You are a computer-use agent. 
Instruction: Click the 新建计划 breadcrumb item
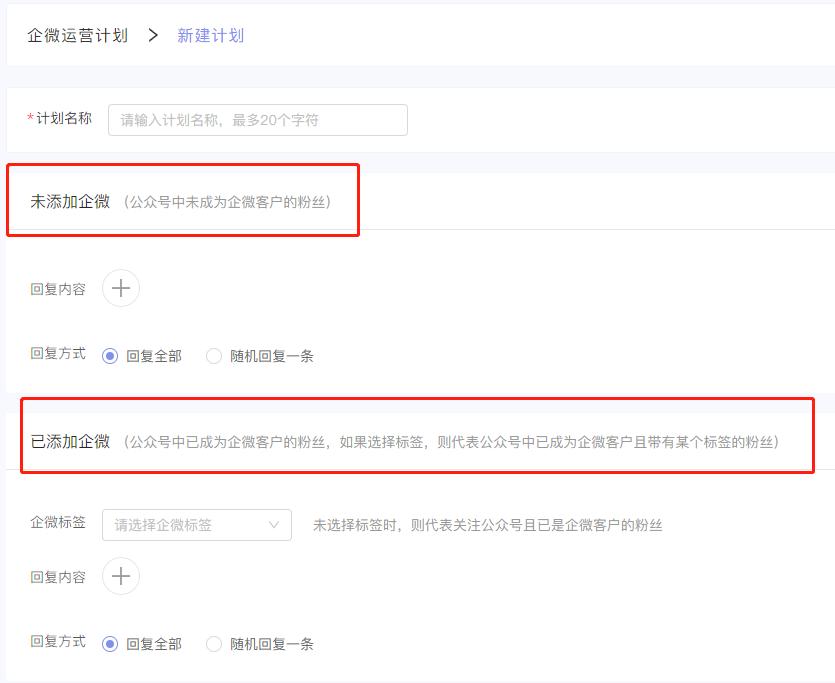[x=210, y=34]
